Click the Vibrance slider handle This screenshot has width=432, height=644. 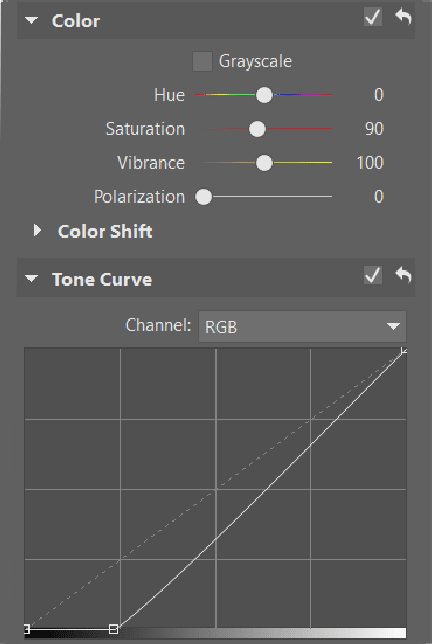[264, 163]
